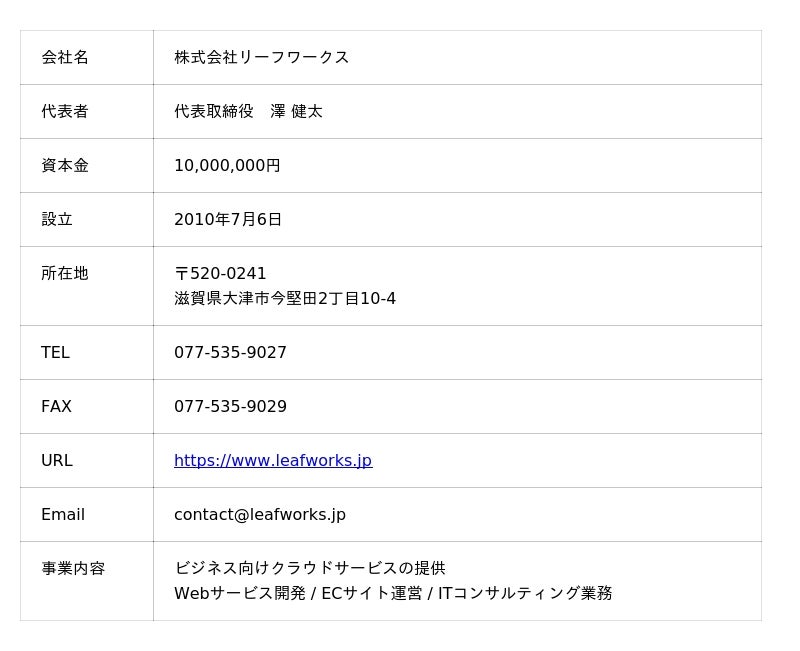Viewport: 800px width, 651px height.
Task: Click the address 滋賀県大津市今堅田2丁目10-4
Action: (285, 299)
